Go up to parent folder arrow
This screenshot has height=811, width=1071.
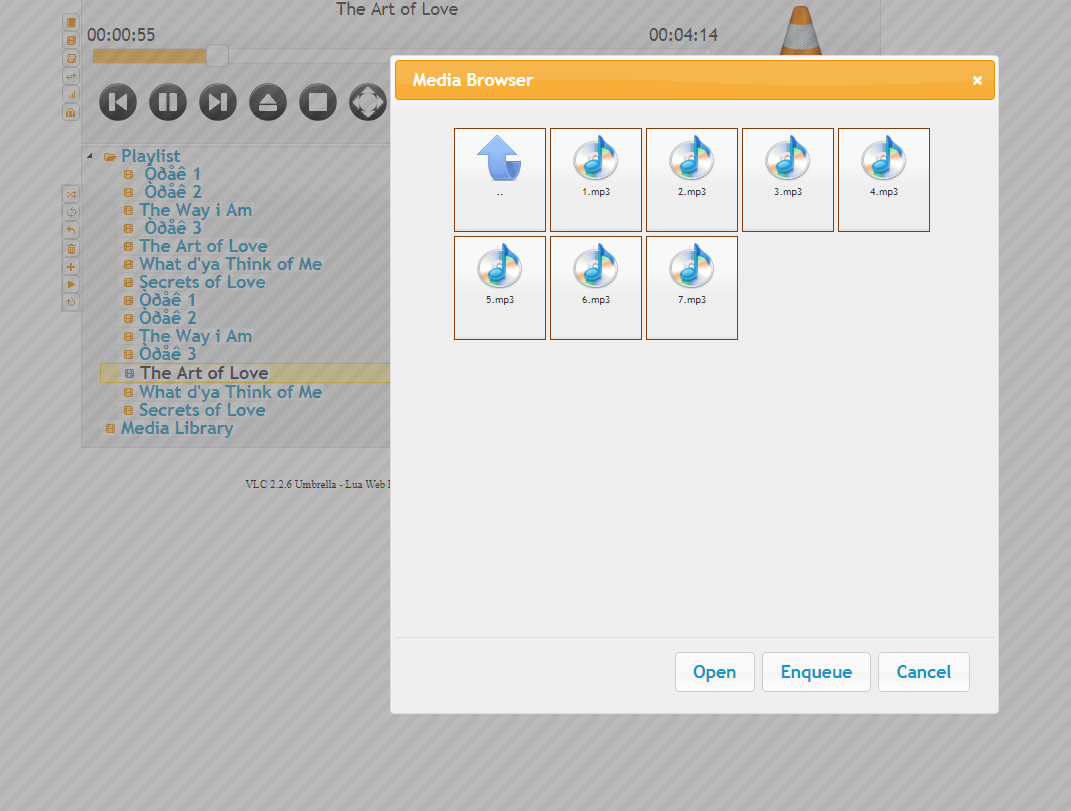pos(500,180)
